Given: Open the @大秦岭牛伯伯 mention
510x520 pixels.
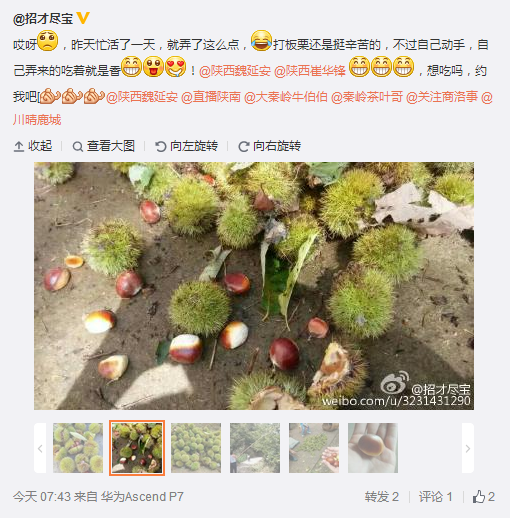Looking at the screenshot, I should coord(286,97).
